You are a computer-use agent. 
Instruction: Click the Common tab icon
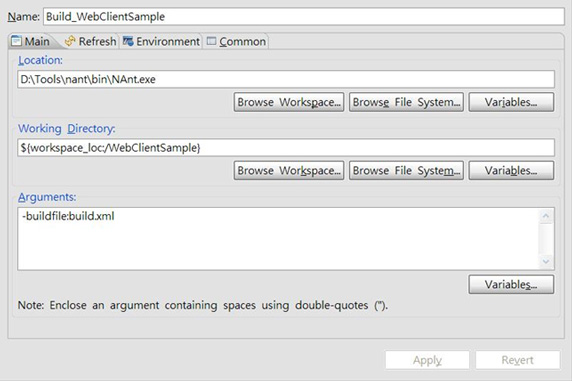(211, 41)
